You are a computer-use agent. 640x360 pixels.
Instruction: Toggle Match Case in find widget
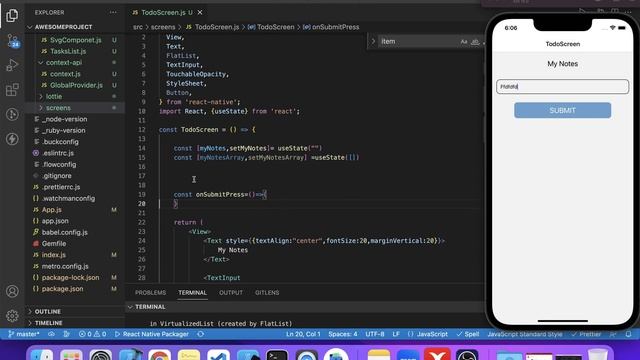point(464,41)
